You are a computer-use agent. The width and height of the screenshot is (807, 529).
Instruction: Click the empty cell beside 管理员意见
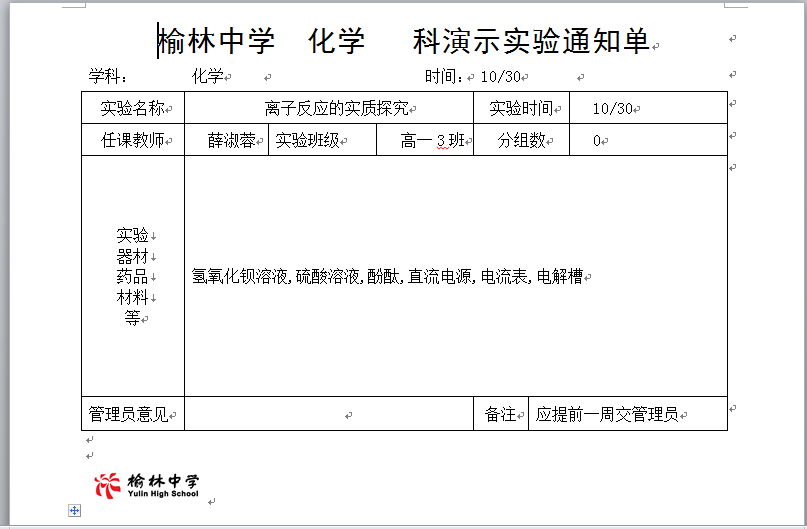pyautogui.click(x=328, y=414)
